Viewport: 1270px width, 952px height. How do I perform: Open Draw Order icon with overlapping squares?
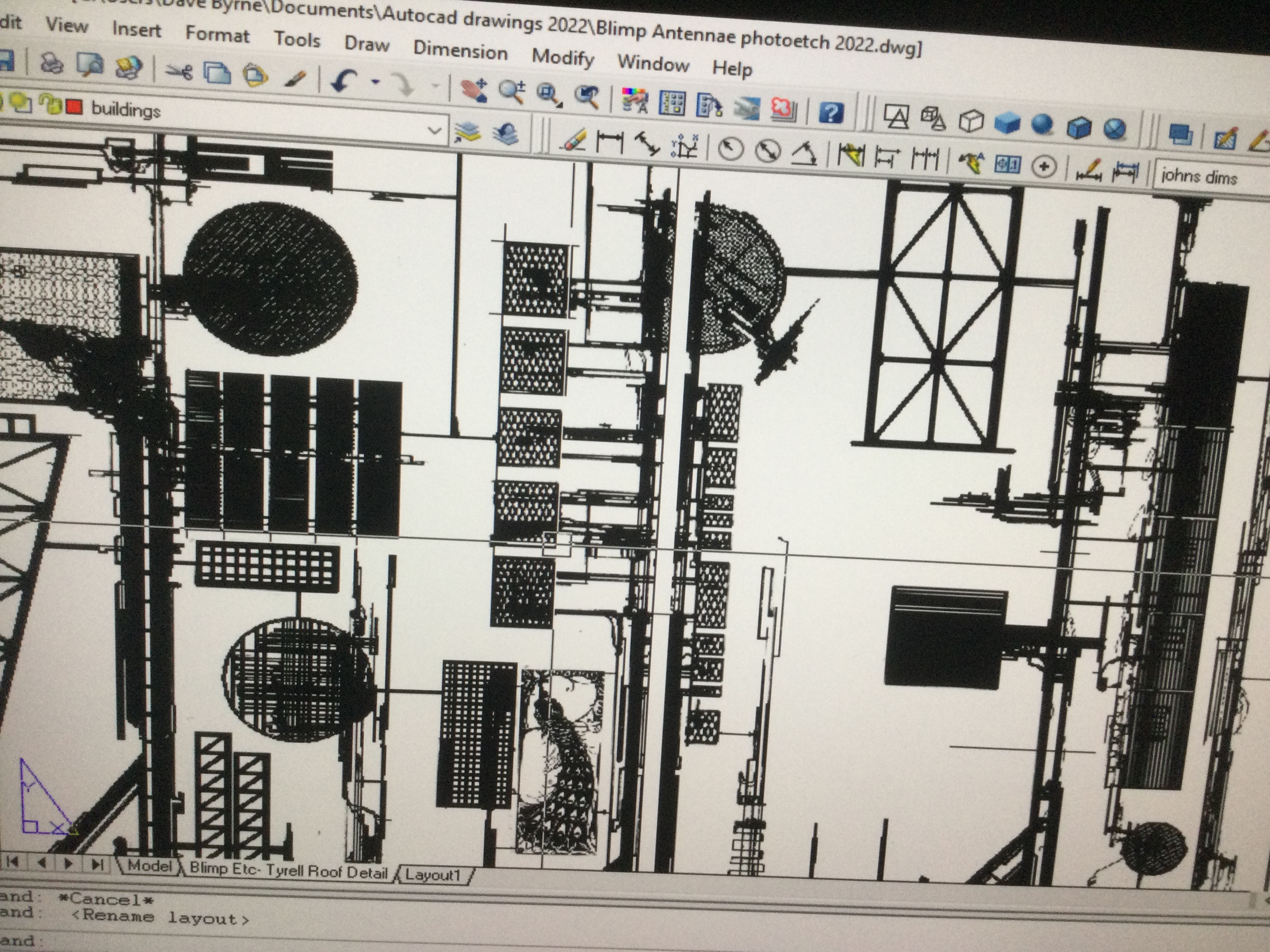pos(1181,134)
